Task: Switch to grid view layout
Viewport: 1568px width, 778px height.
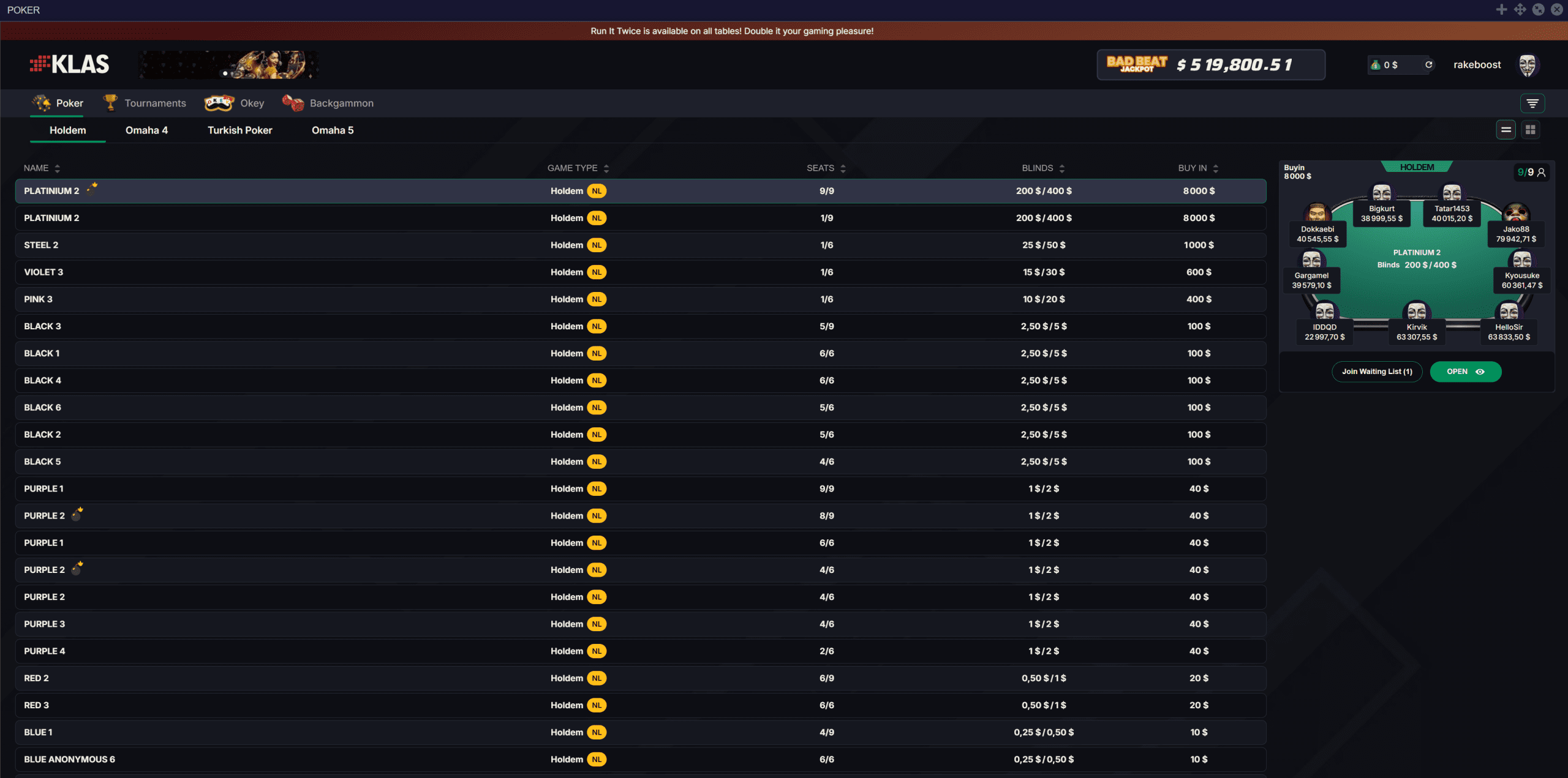Action: [x=1530, y=130]
